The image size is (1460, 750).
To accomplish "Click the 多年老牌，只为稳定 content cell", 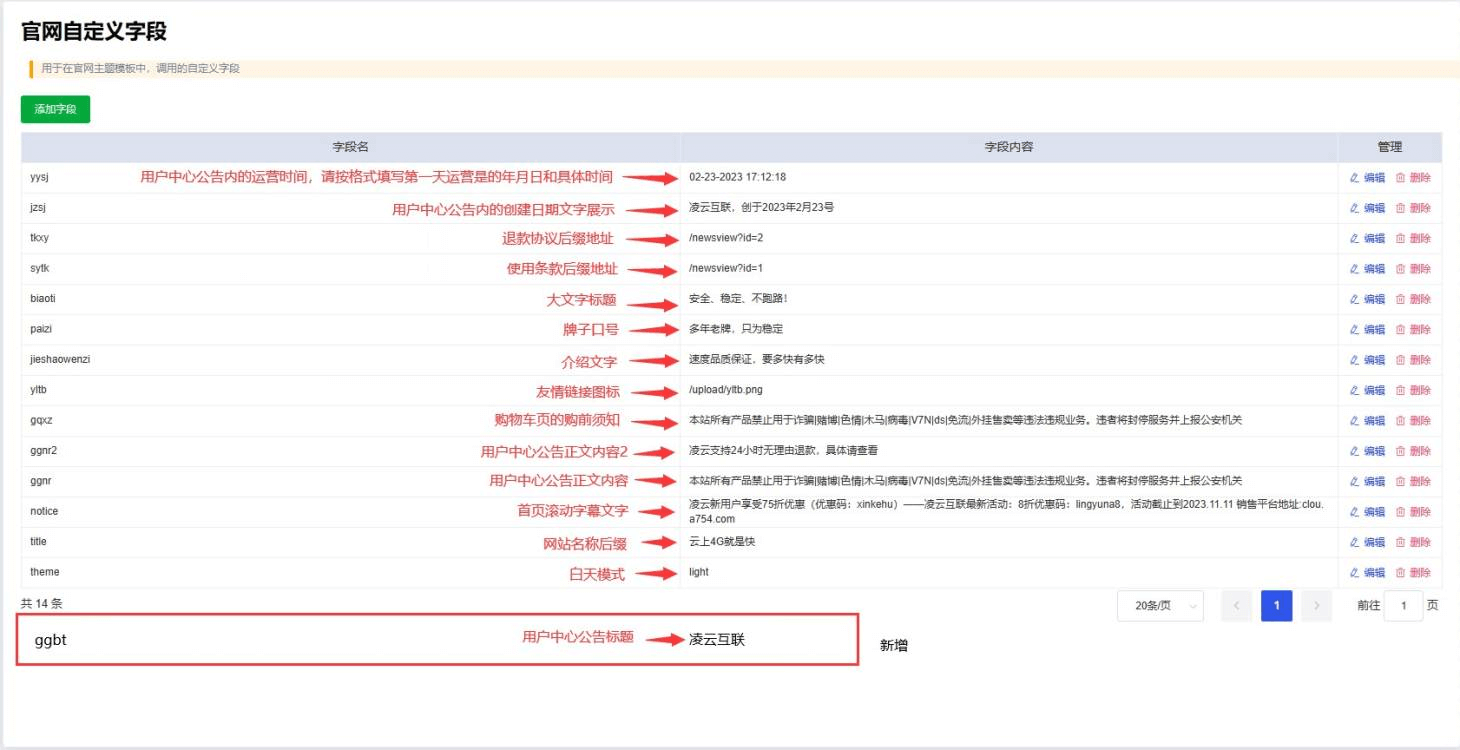I will [1009, 329].
